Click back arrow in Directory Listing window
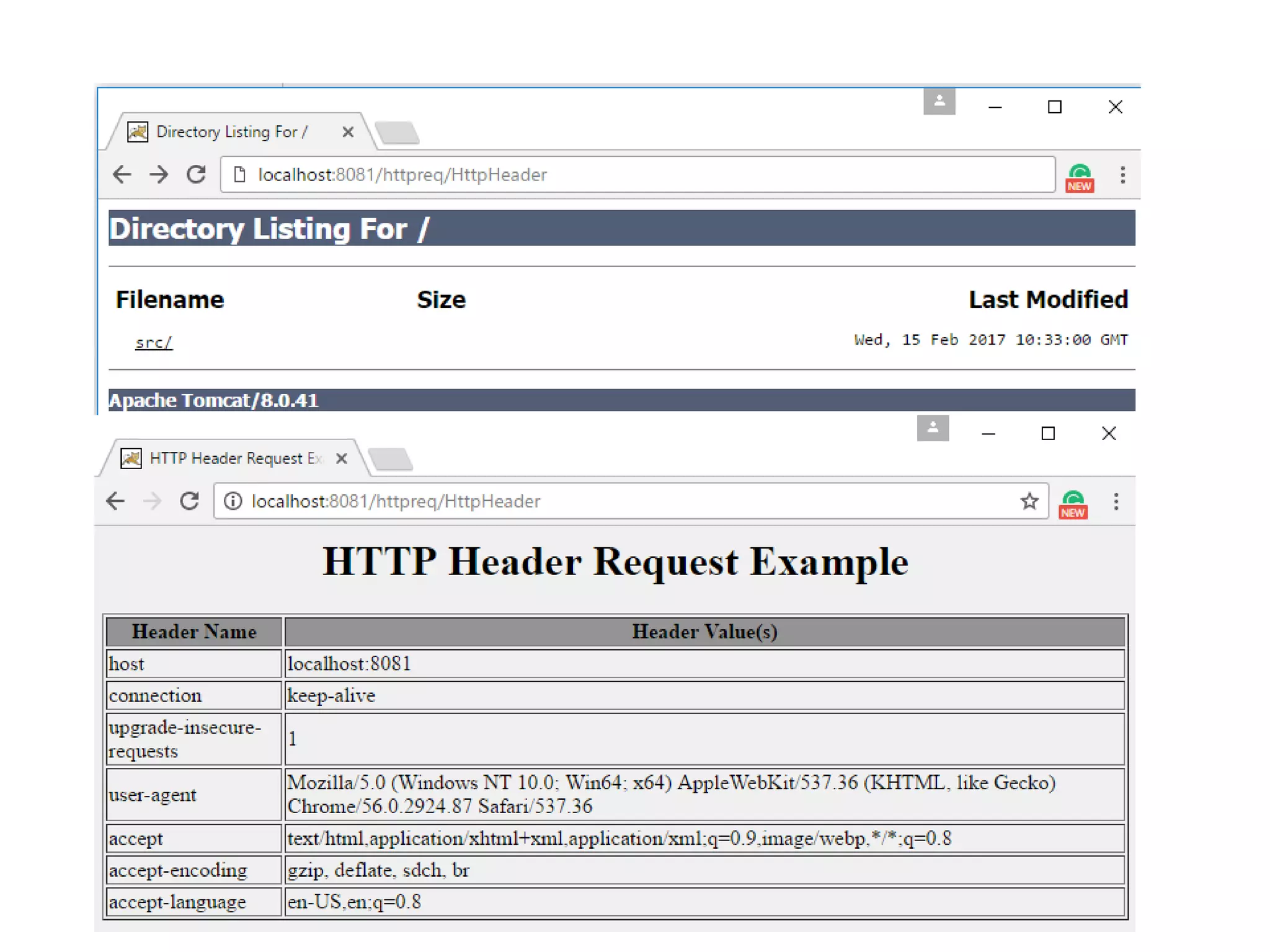1270x952 pixels. pos(122,175)
